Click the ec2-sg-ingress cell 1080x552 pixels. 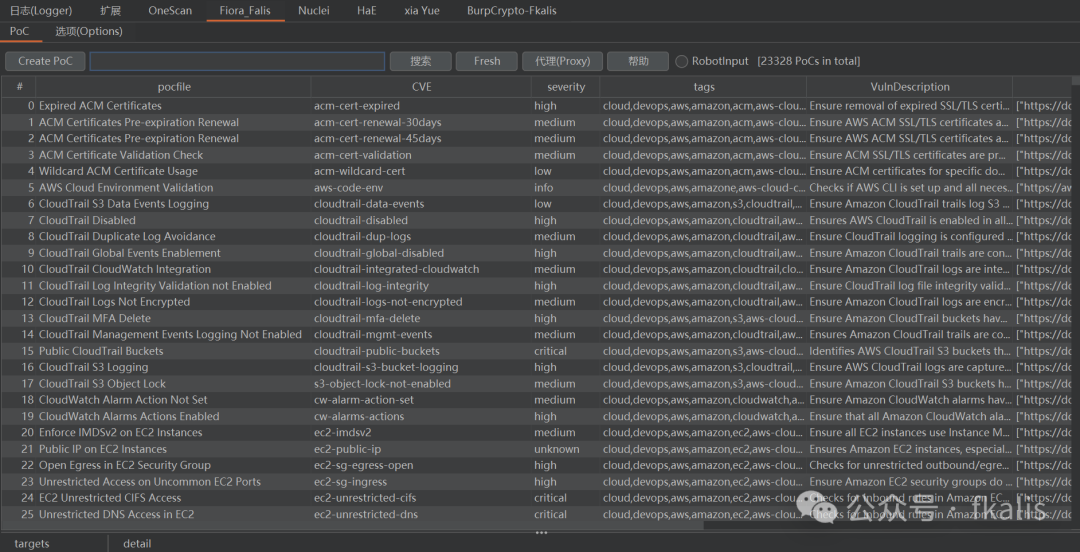pos(421,482)
